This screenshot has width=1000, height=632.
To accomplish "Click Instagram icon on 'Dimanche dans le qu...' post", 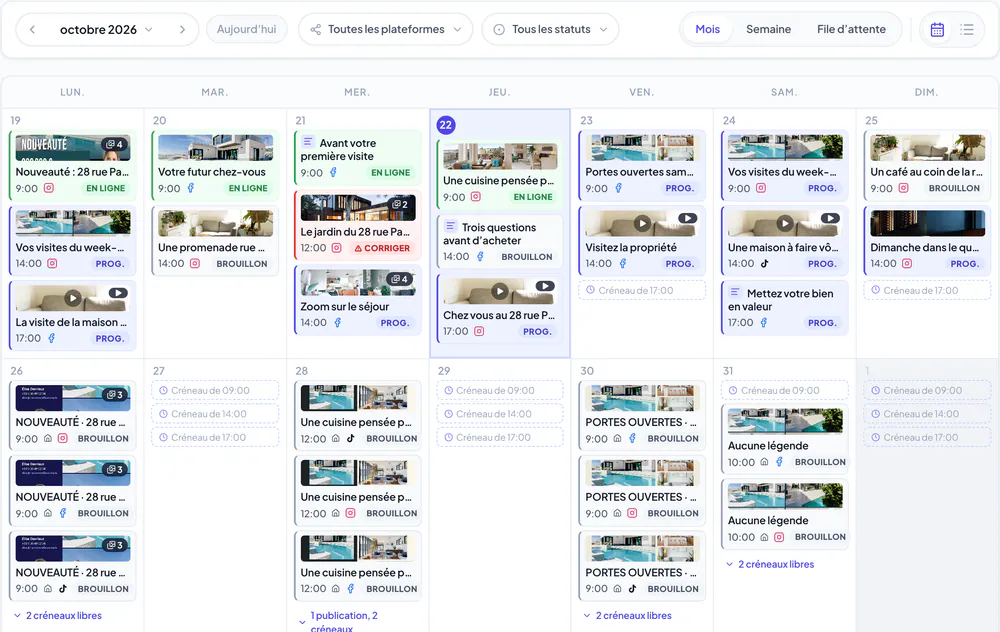I will click(x=906, y=263).
